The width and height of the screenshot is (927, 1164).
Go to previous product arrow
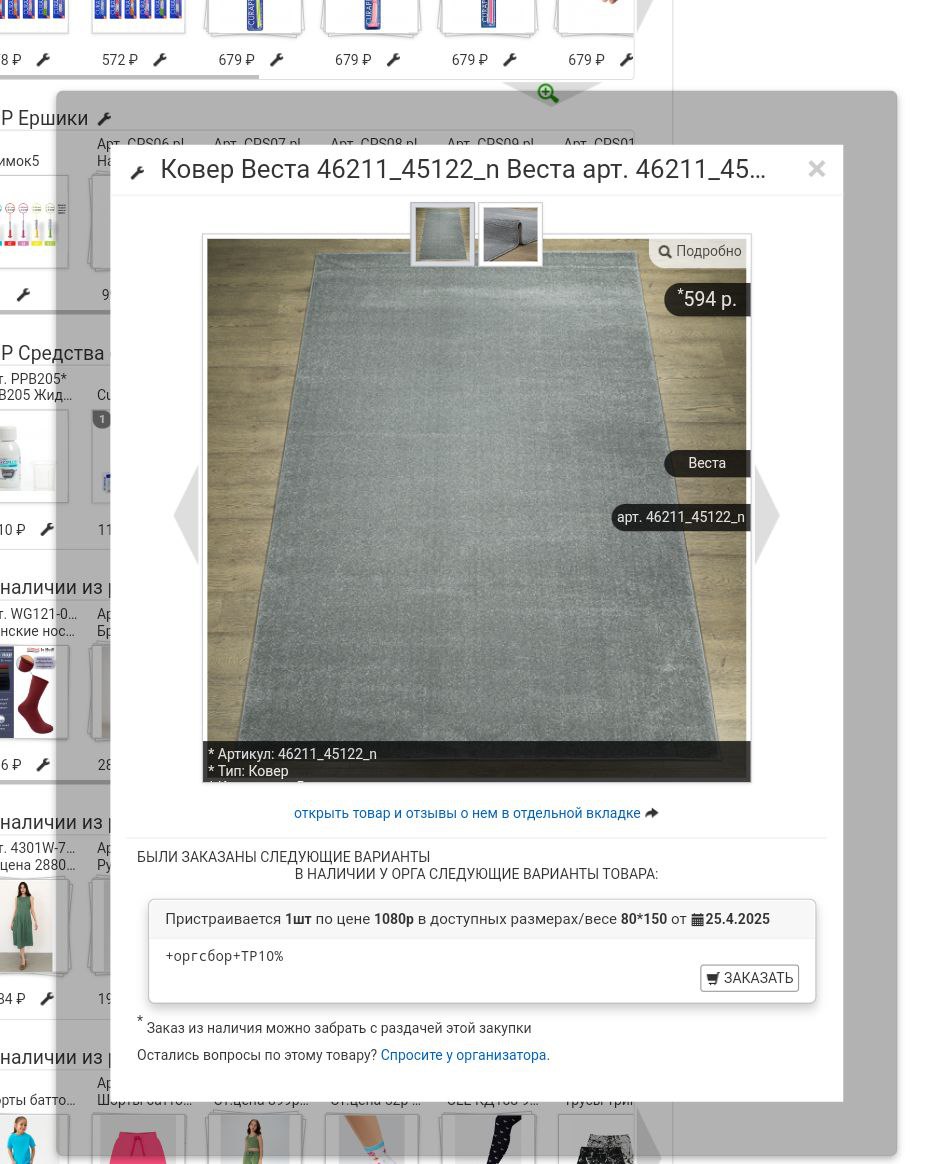[x=187, y=514]
